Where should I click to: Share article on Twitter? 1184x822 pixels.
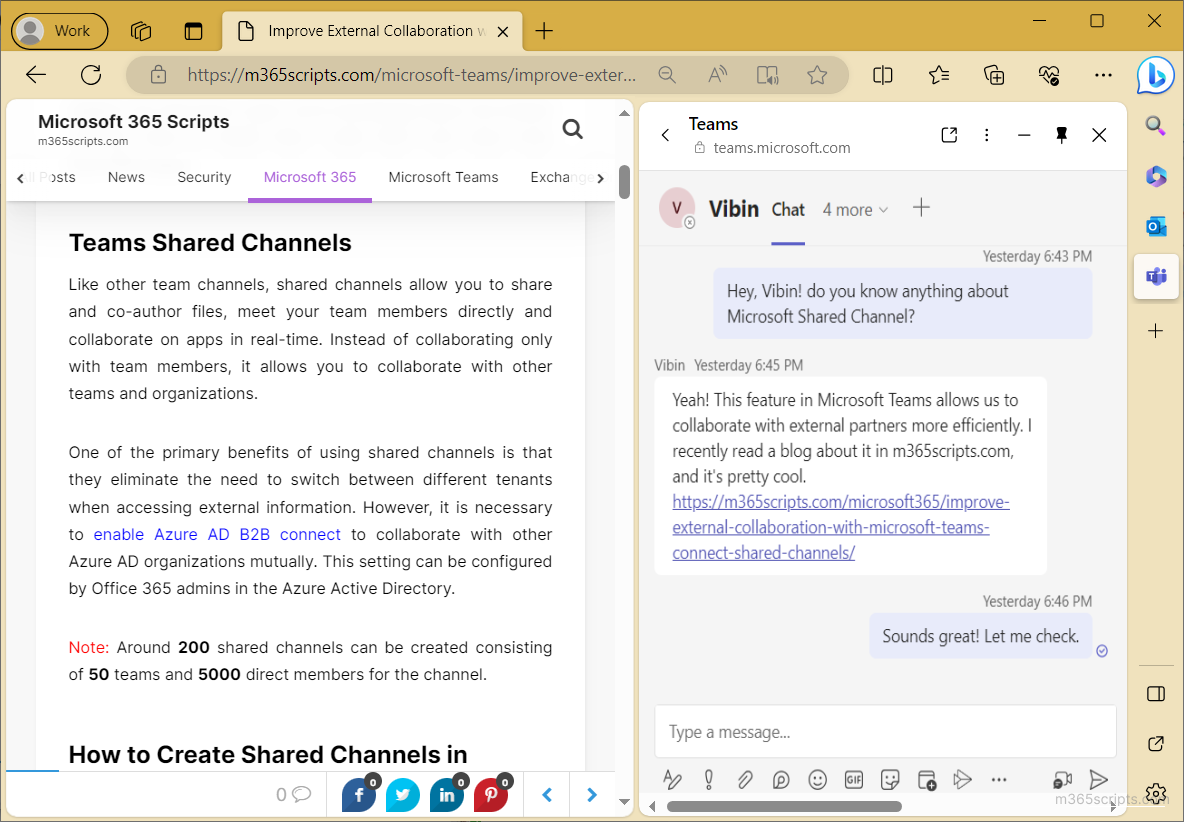pyautogui.click(x=402, y=794)
